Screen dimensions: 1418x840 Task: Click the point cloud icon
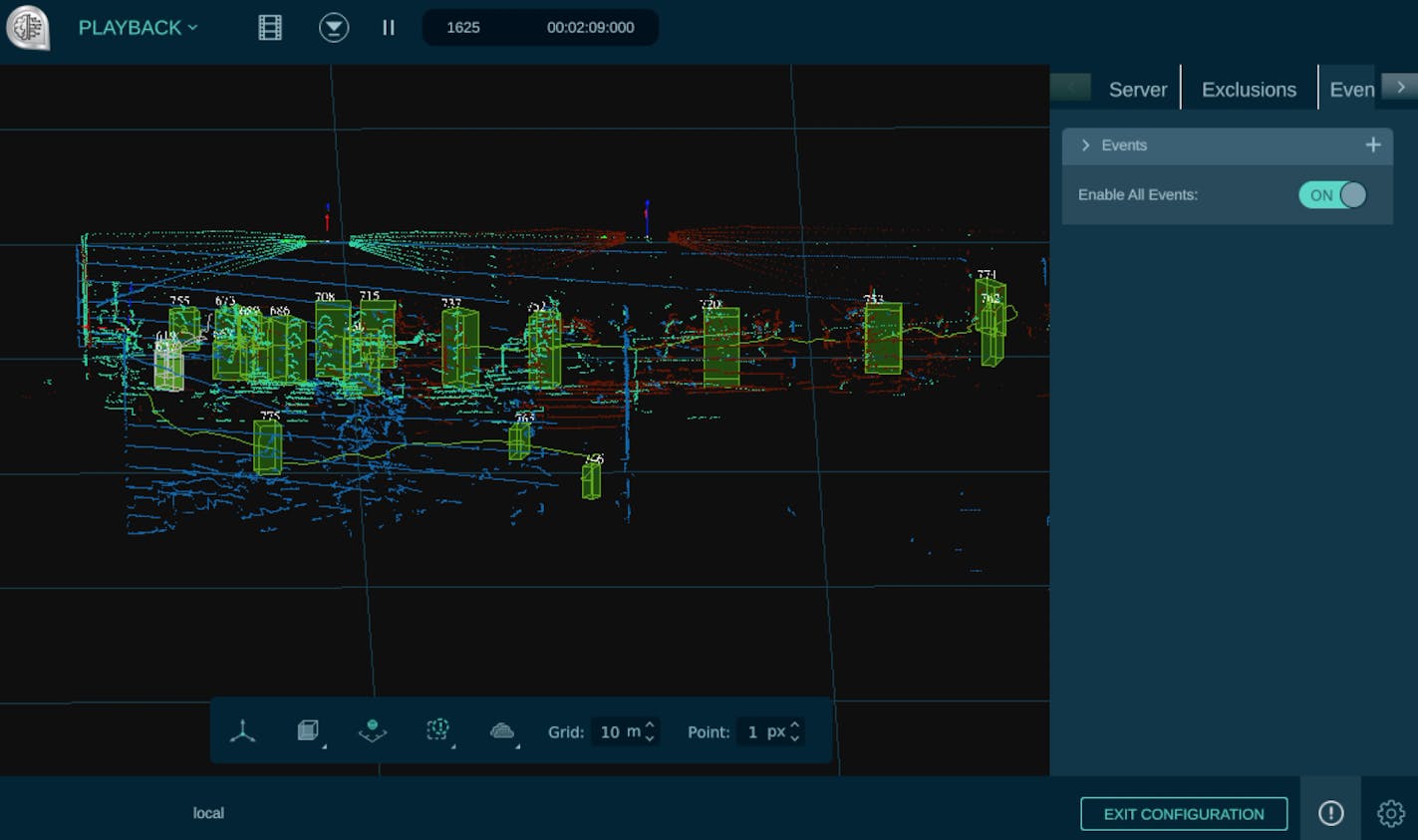coord(502,731)
